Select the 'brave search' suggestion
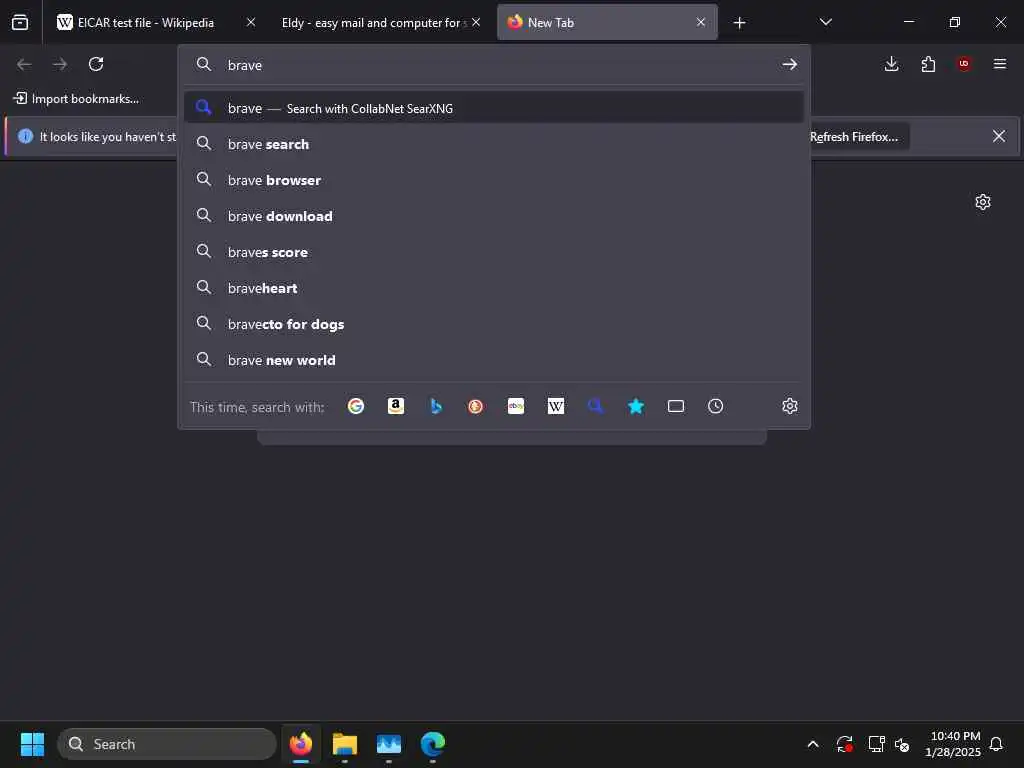 (494, 144)
